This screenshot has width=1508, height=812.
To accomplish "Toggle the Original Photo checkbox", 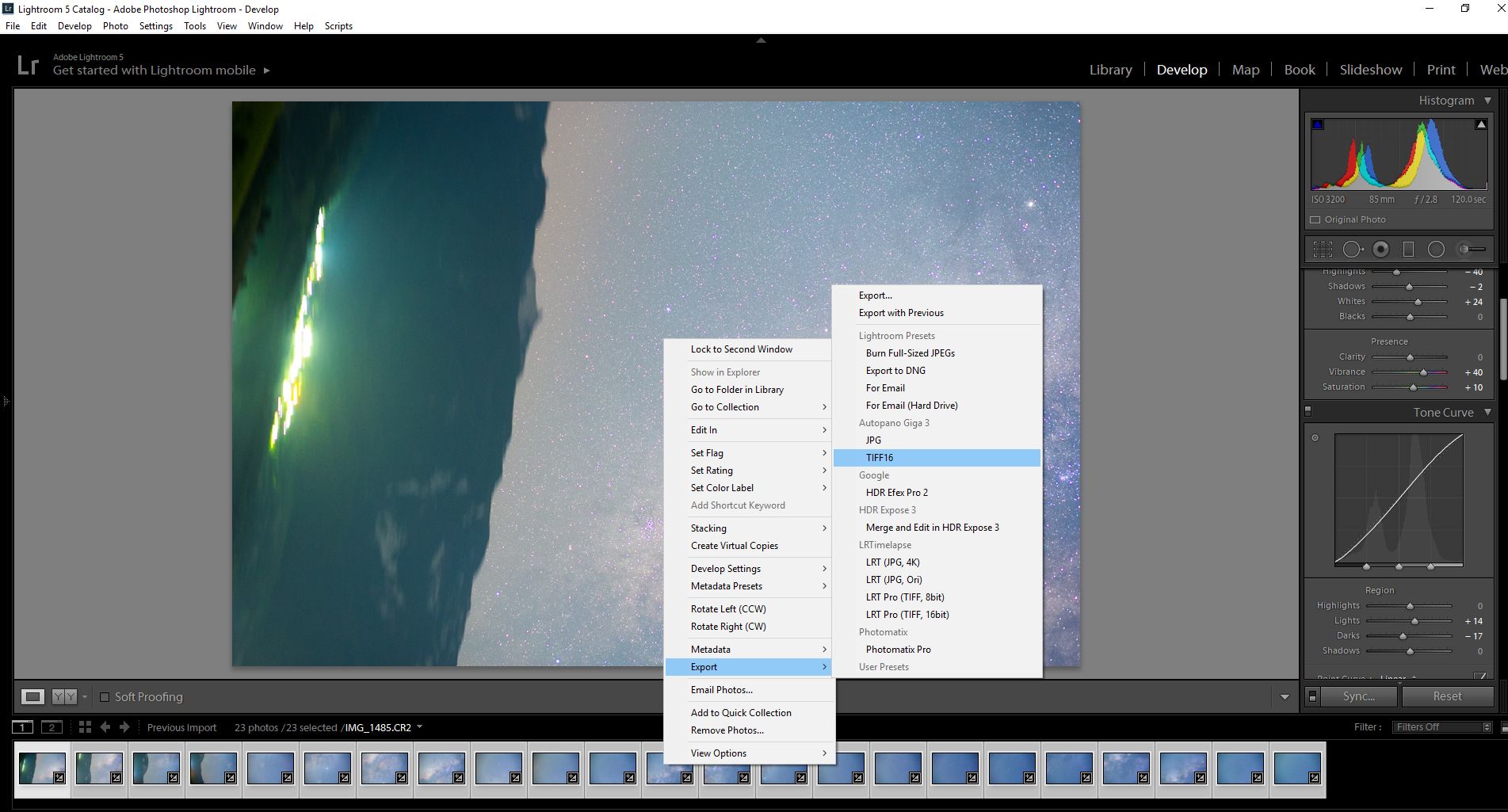I will tap(1315, 220).
